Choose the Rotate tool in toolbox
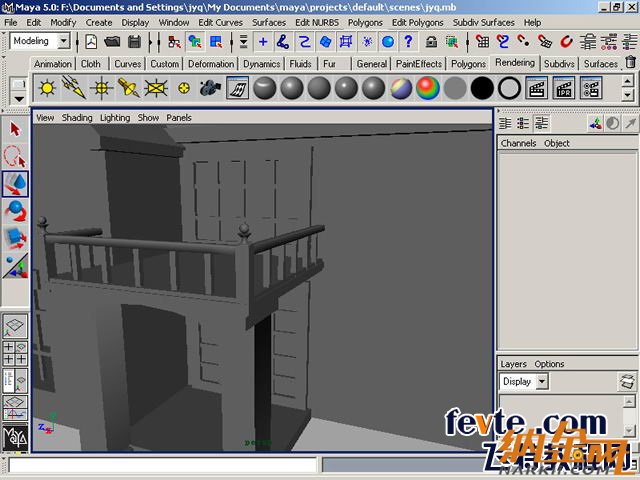The image size is (640, 480). 15,211
